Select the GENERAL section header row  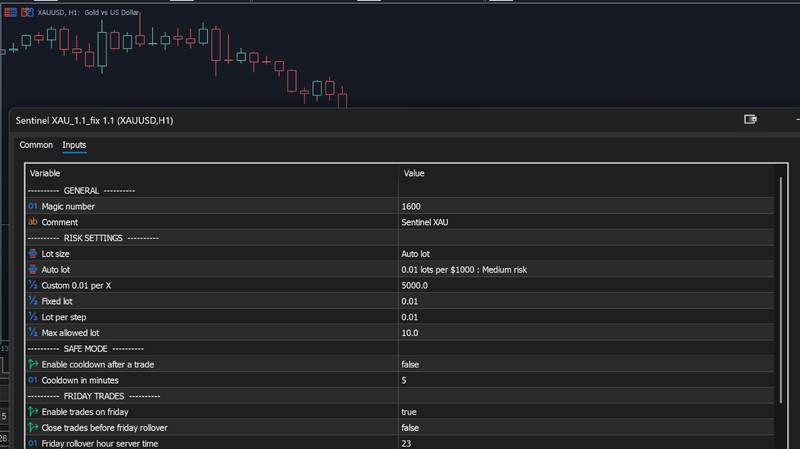pyautogui.click(x=399, y=190)
